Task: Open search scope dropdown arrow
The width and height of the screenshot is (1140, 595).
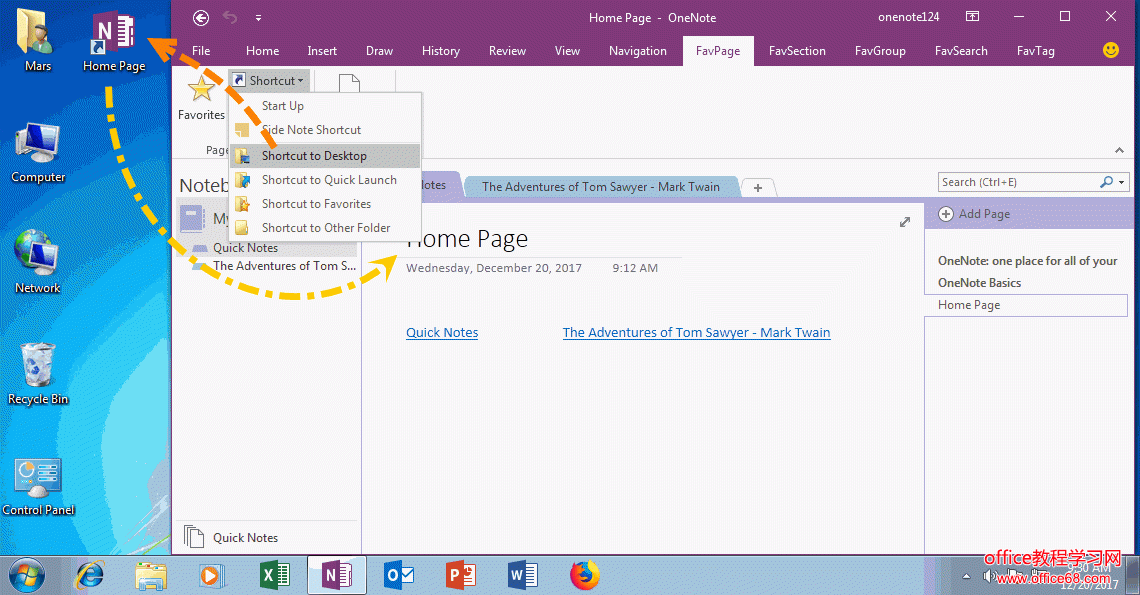Action: pos(1123,182)
